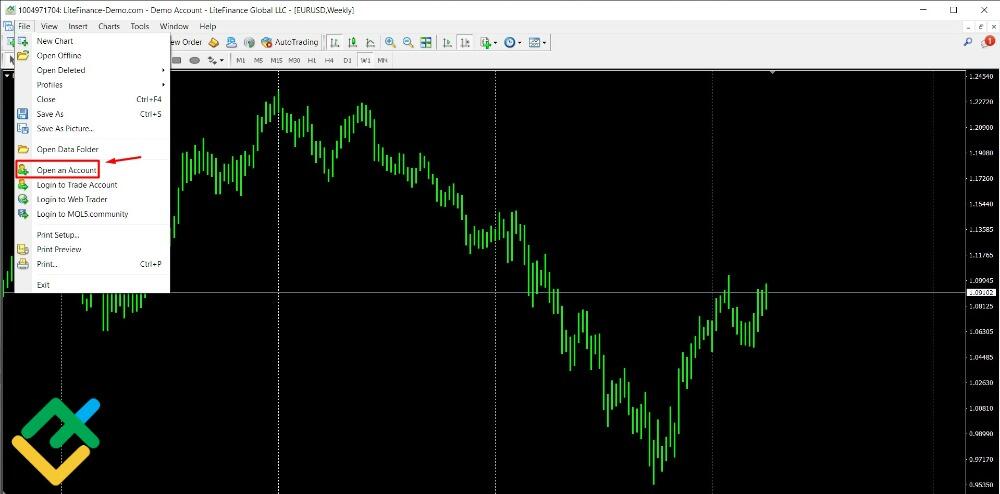
Task: Toggle auto scroll to latest bar
Action: coord(448,42)
